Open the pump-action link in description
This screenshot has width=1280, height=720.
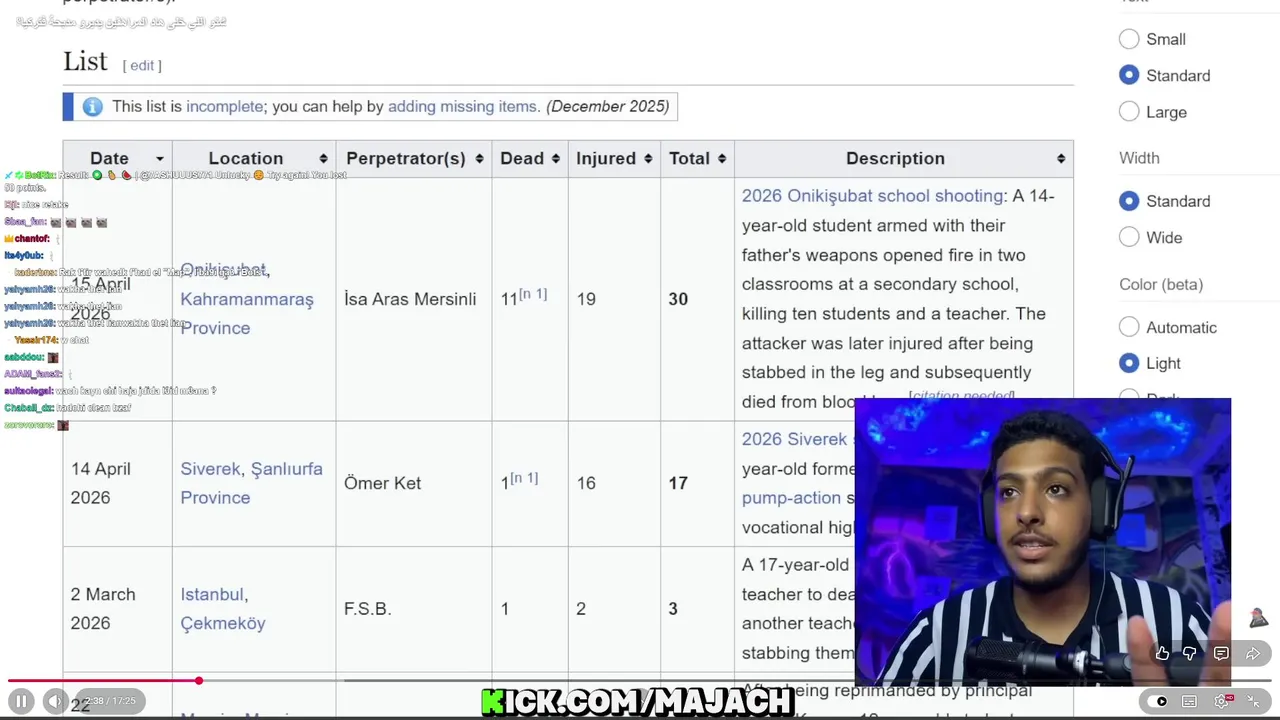pos(791,498)
